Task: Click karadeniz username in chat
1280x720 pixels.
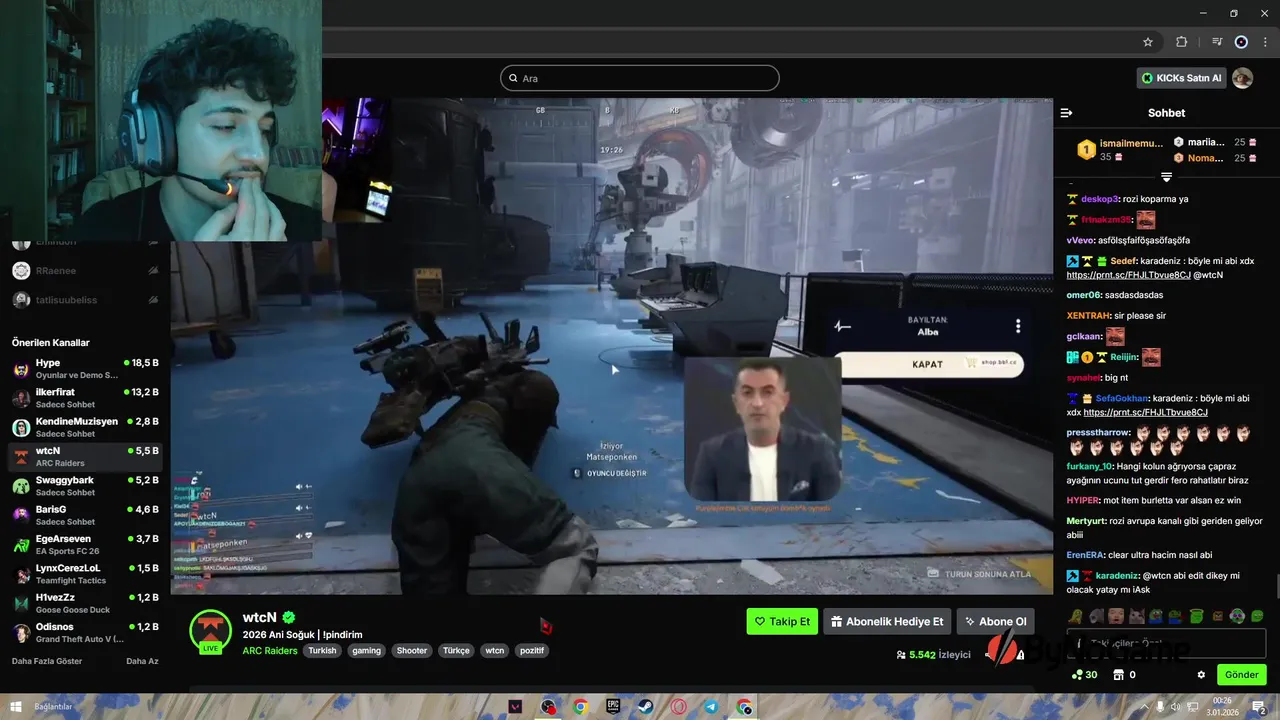Action: [x=1118, y=576]
